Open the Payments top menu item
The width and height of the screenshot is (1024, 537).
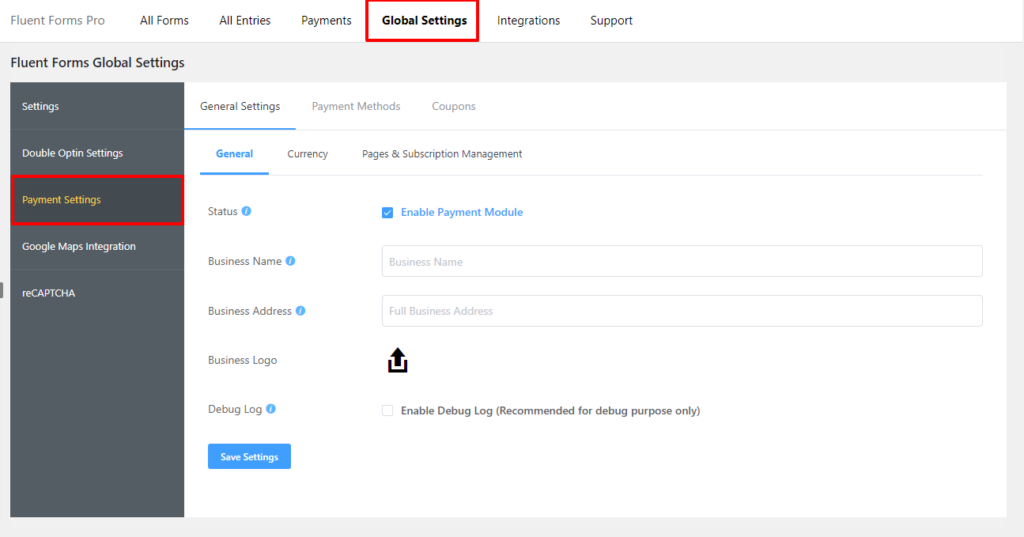pyautogui.click(x=326, y=20)
